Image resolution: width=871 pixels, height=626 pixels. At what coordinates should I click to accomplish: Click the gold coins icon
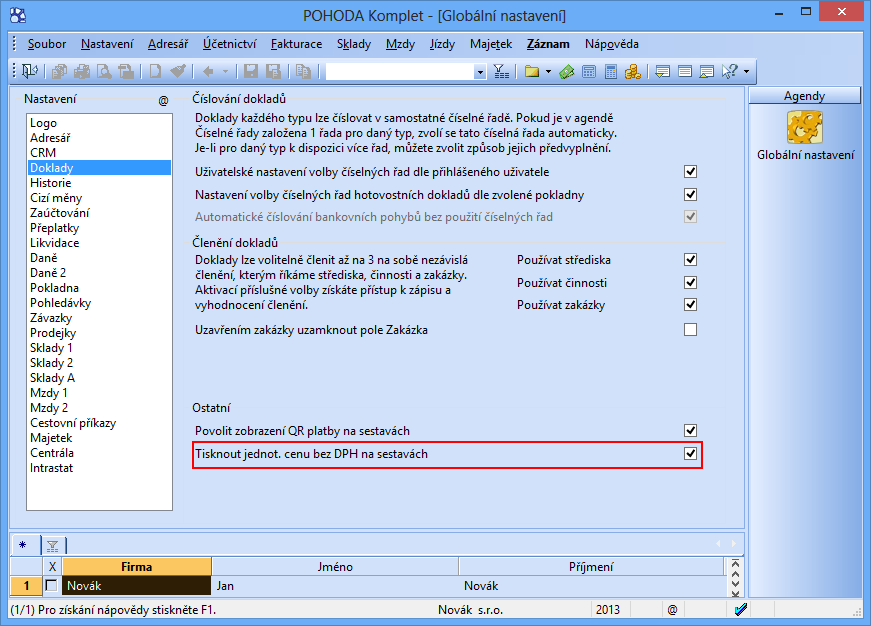click(x=633, y=71)
